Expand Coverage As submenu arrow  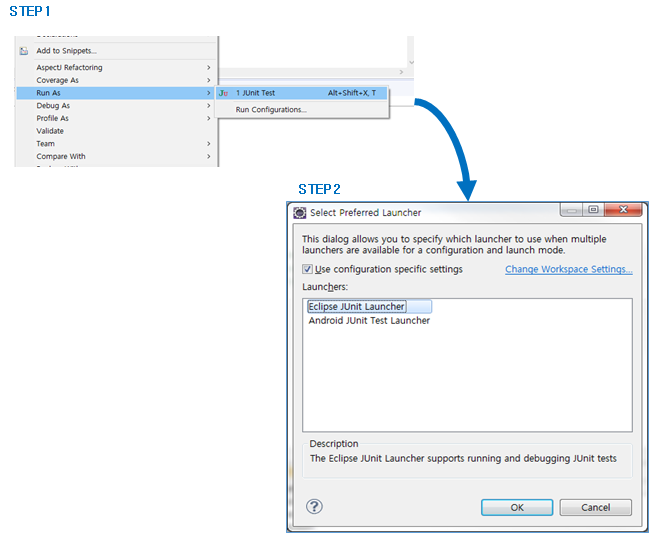pos(209,80)
